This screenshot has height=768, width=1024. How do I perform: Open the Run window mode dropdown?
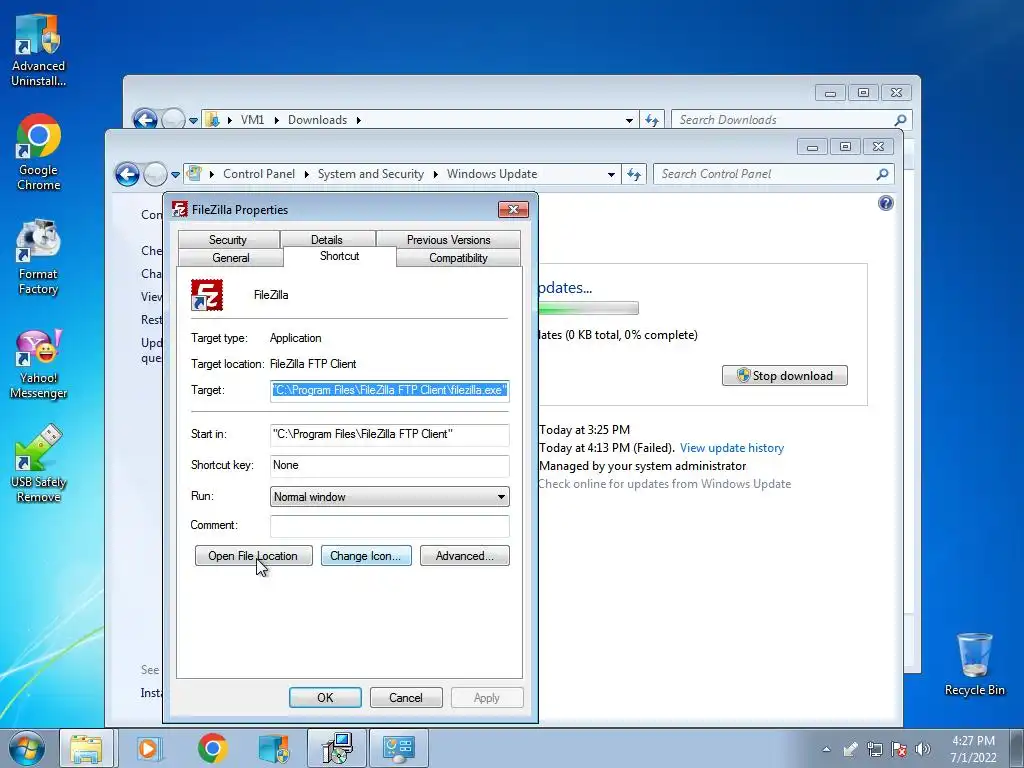tap(390, 496)
